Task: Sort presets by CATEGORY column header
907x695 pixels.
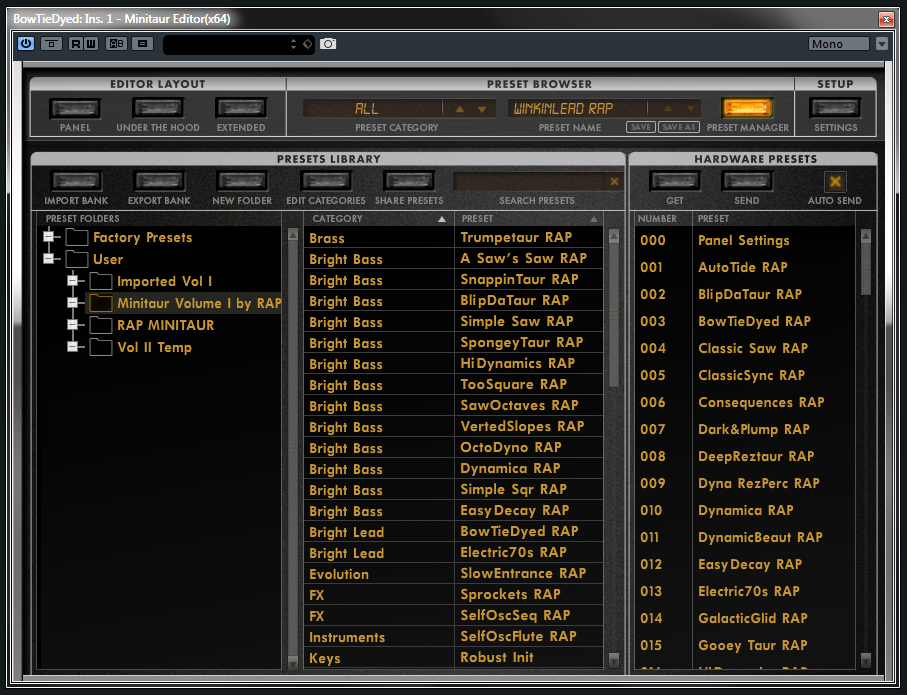Action: [x=379, y=219]
